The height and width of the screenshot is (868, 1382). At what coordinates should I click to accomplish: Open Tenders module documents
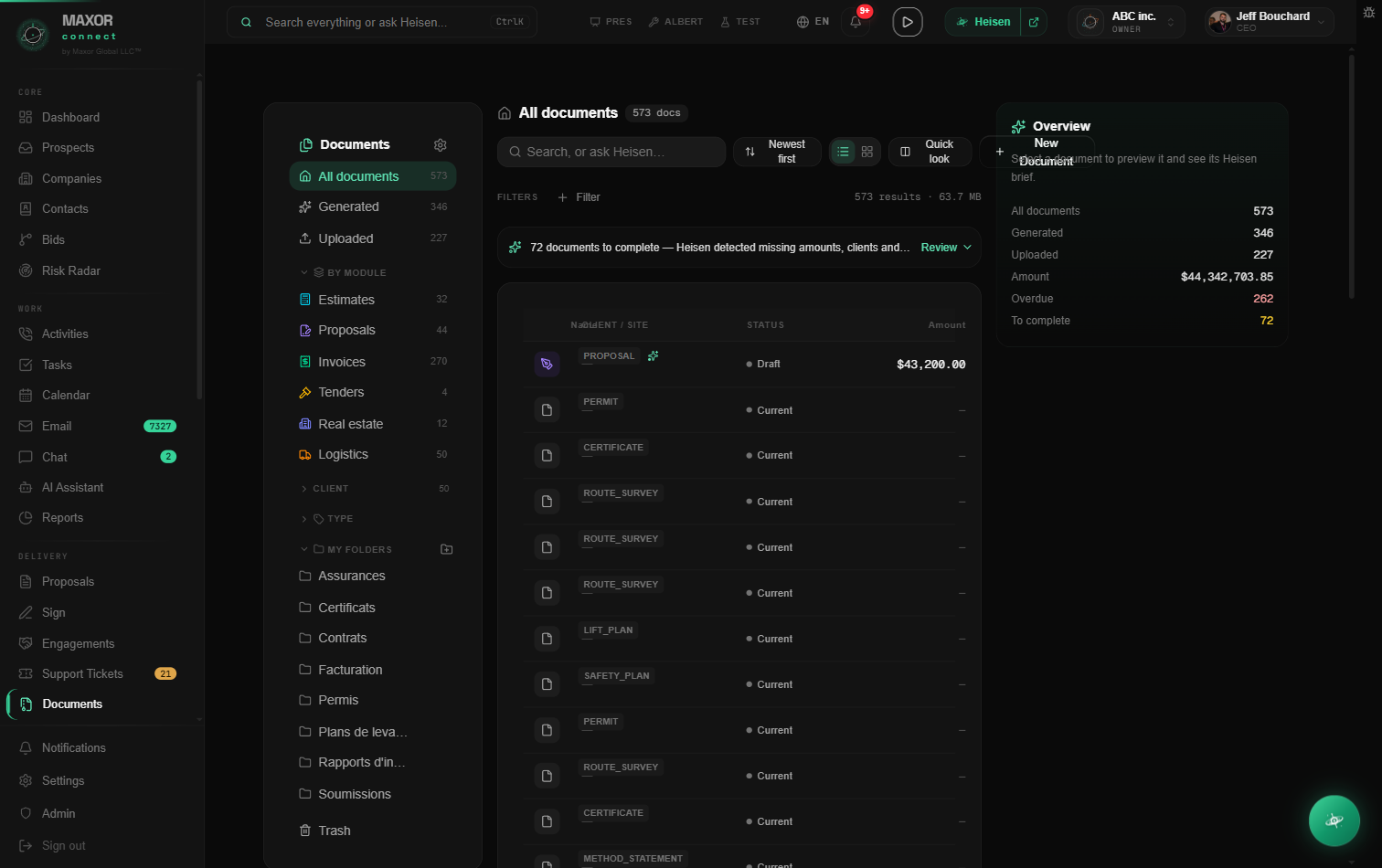373,392
